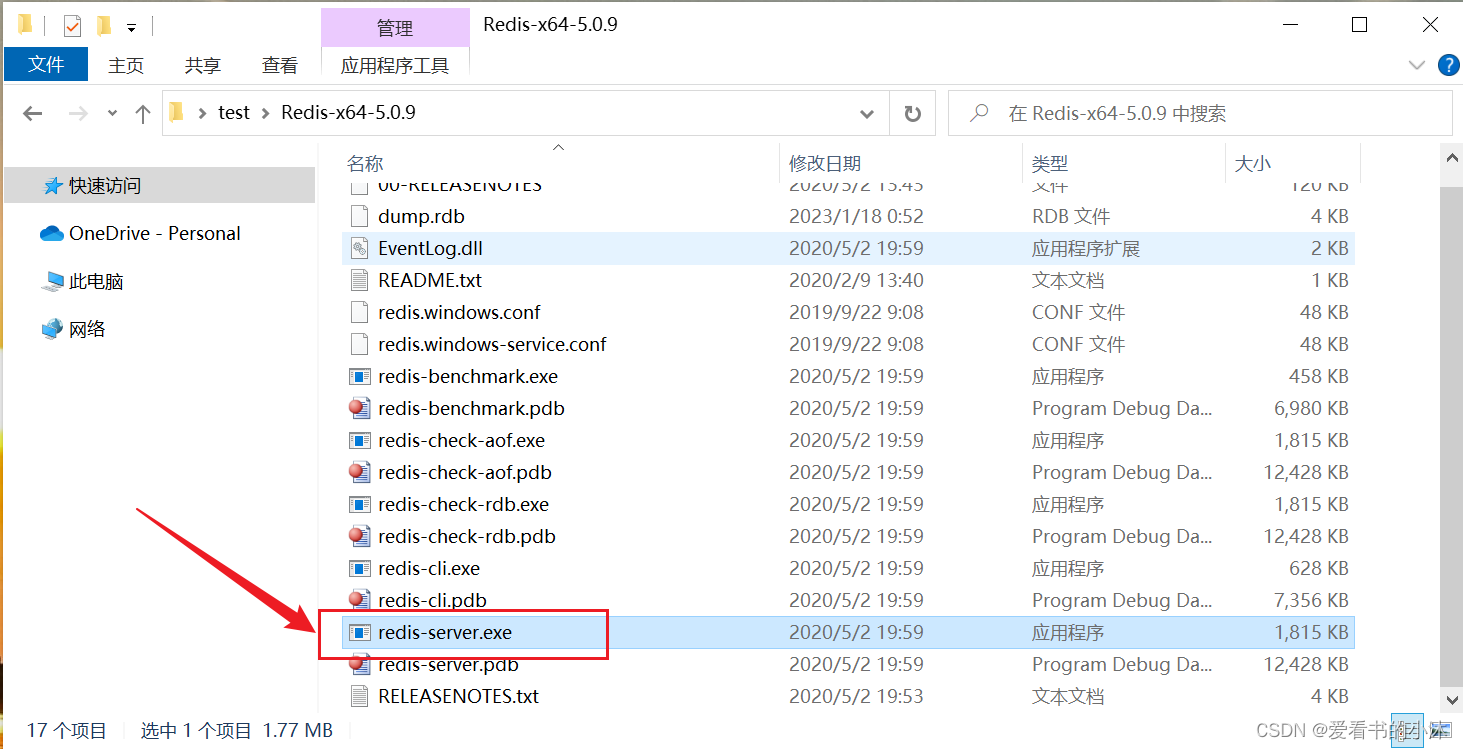
Task: Sort by the 名称 column header
Action: (365, 163)
